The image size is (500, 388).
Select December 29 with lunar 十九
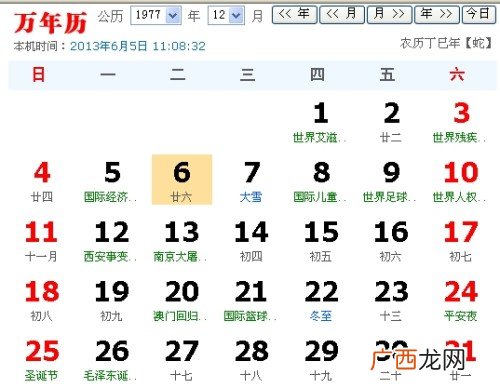pos(321,361)
